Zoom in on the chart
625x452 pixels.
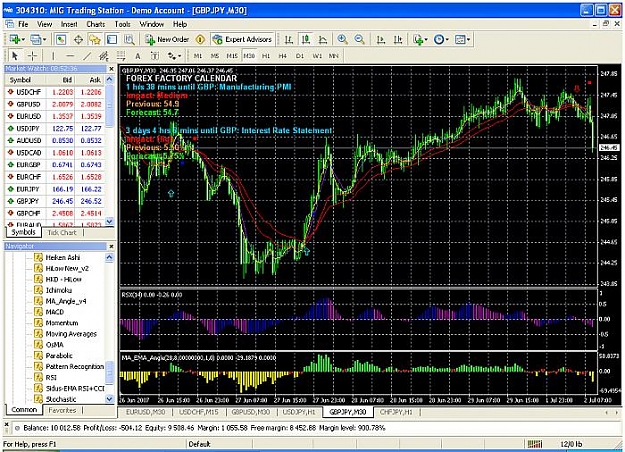tap(342, 39)
